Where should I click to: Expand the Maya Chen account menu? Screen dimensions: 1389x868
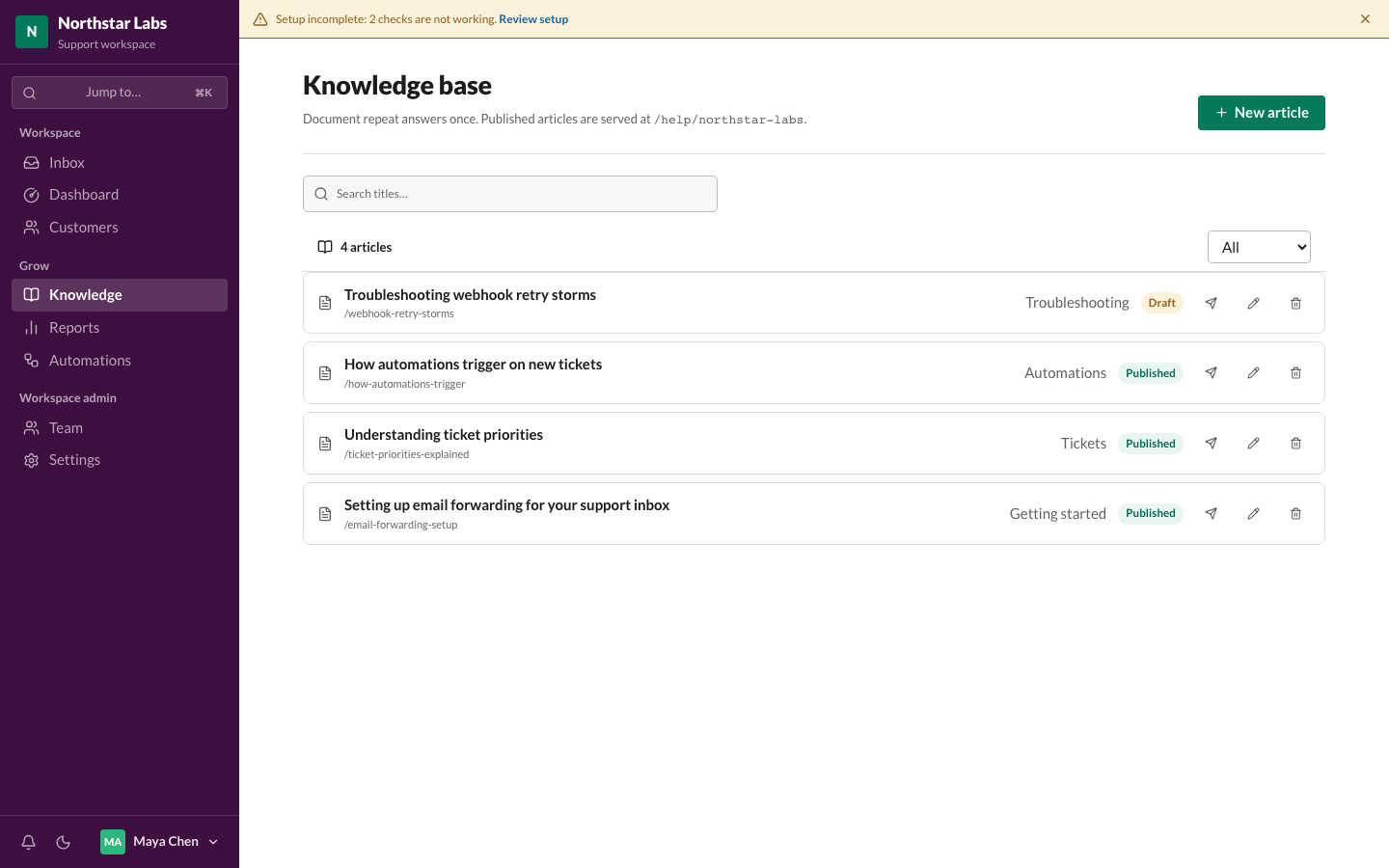click(160, 842)
